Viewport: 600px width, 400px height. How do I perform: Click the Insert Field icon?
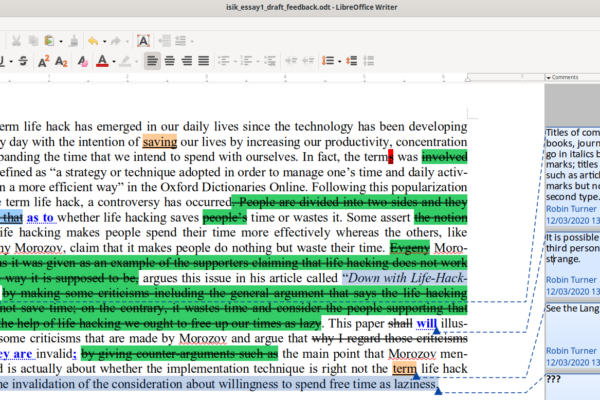(x=181, y=41)
